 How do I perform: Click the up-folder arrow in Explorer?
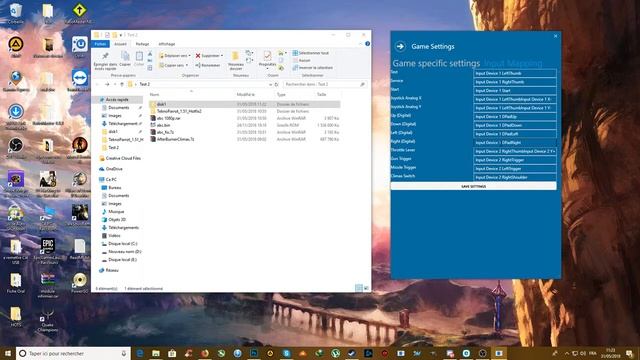[122, 84]
